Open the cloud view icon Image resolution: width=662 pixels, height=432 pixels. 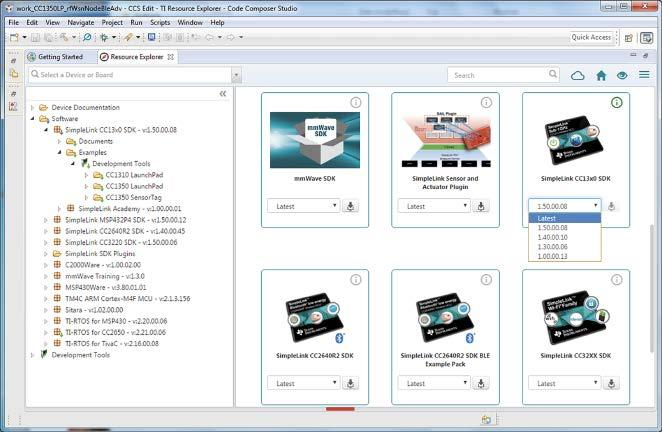[x=578, y=75]
